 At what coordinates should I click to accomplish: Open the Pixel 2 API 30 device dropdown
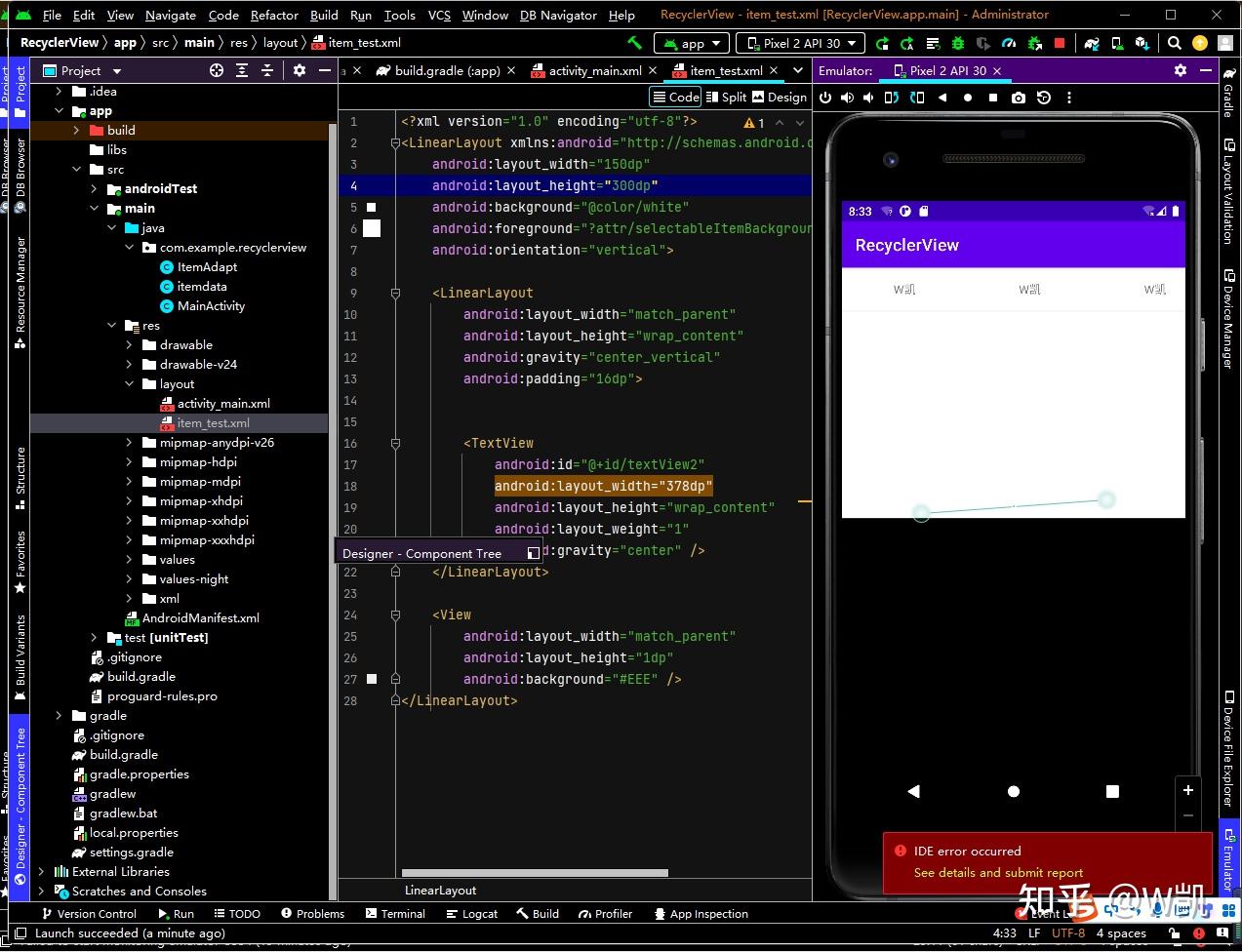tap(800, 43)
